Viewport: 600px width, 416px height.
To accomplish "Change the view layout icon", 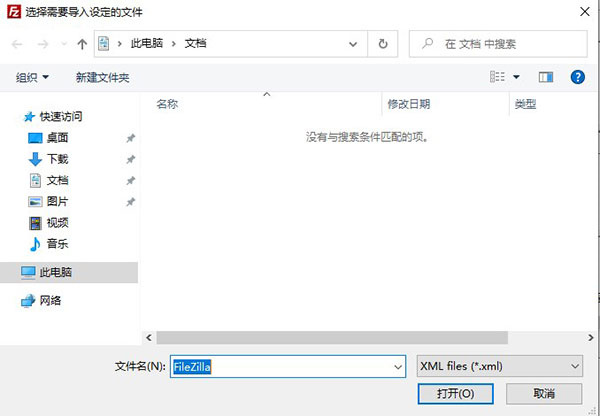I will coord(497,77).
